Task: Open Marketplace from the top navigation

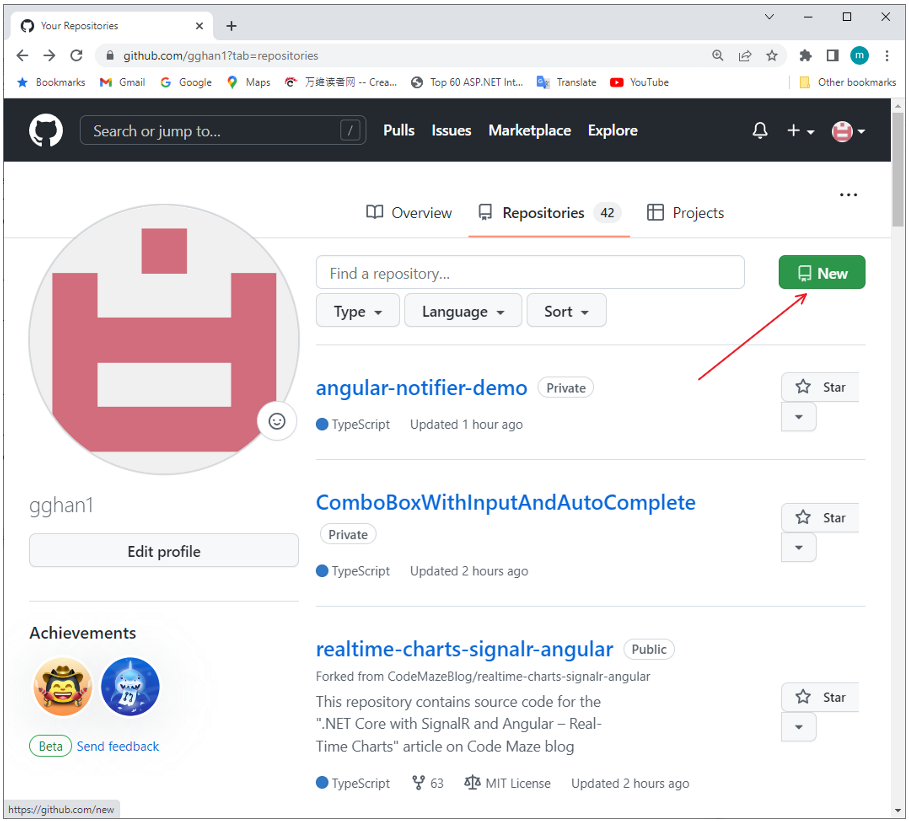Action: (529, 130)
